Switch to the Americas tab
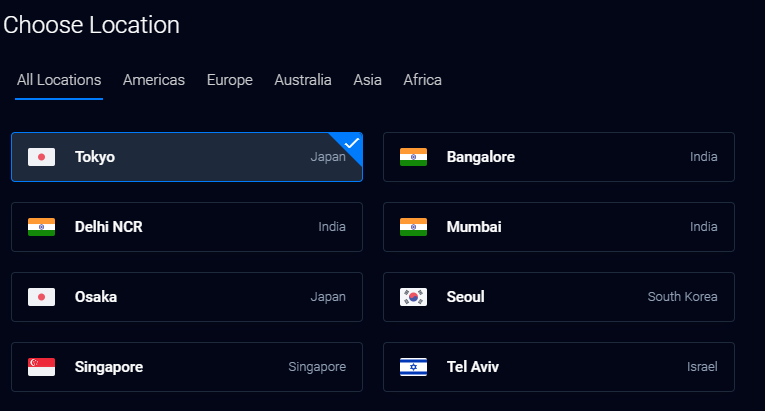The image size is (765, 411). (x=154, y=80)
